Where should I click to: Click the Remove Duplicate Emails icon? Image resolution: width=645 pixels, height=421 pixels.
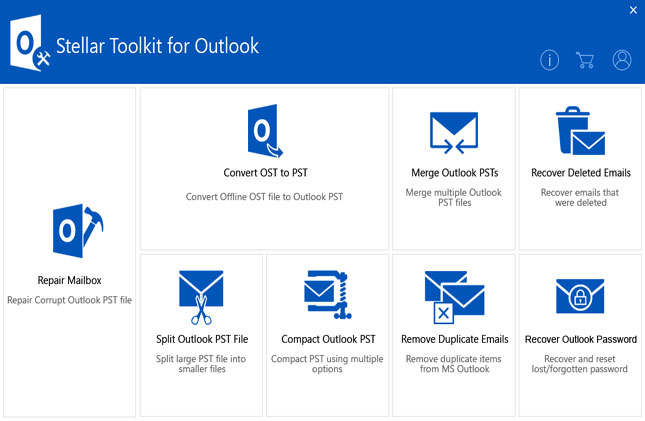coord(455,297)
